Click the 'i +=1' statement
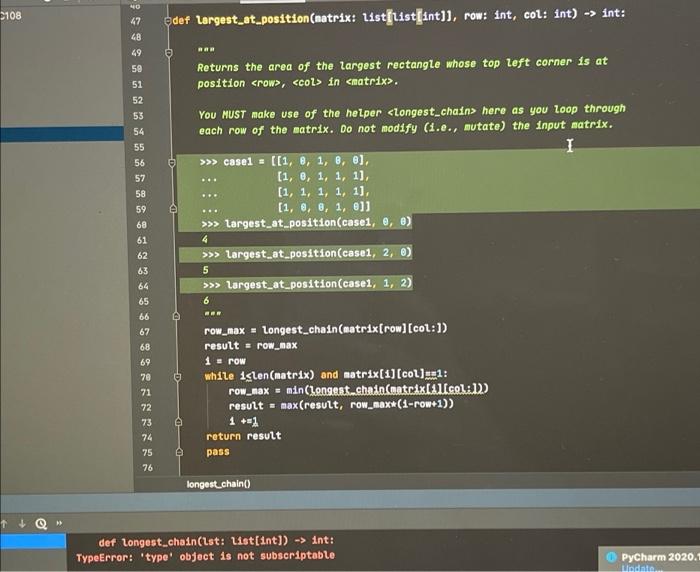The width and height of the screenshot is (700, 572). coord(244,421)
